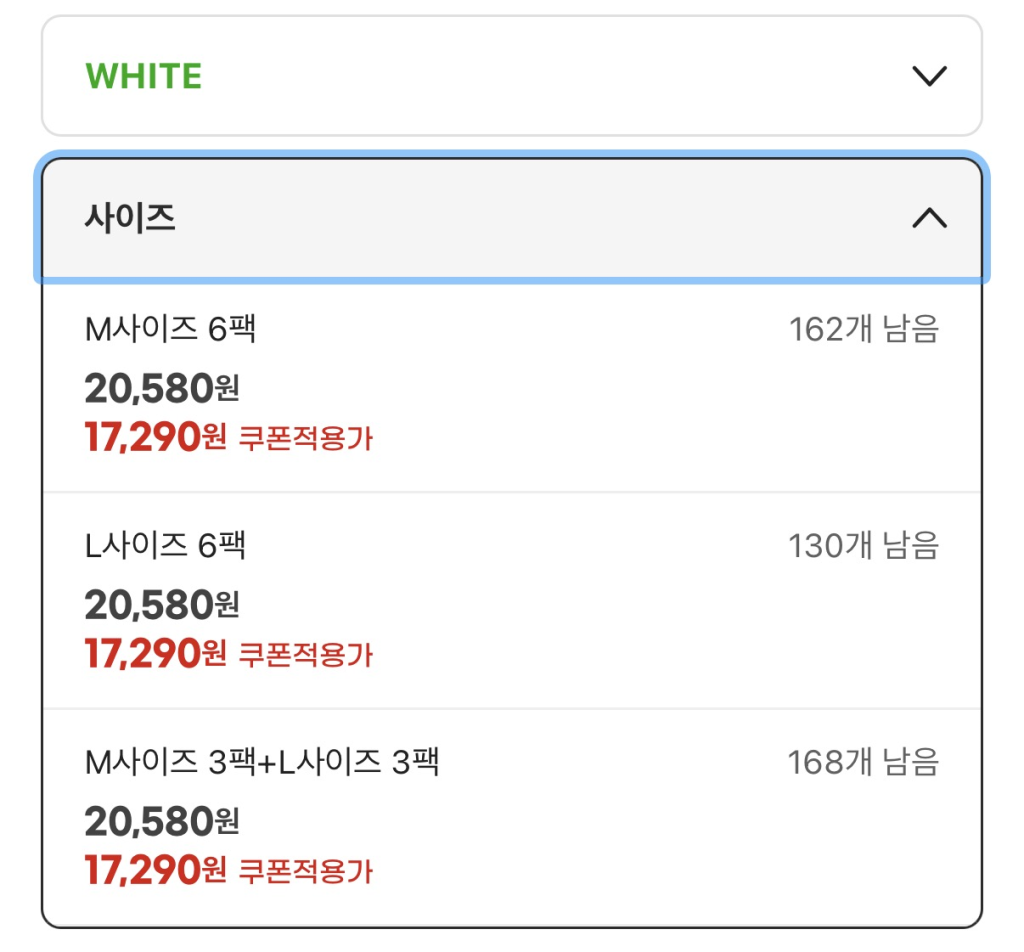Click red 17,290원 under M사이즈 6팩
This screenshot has height=952, width=1024.
(156, 438)
